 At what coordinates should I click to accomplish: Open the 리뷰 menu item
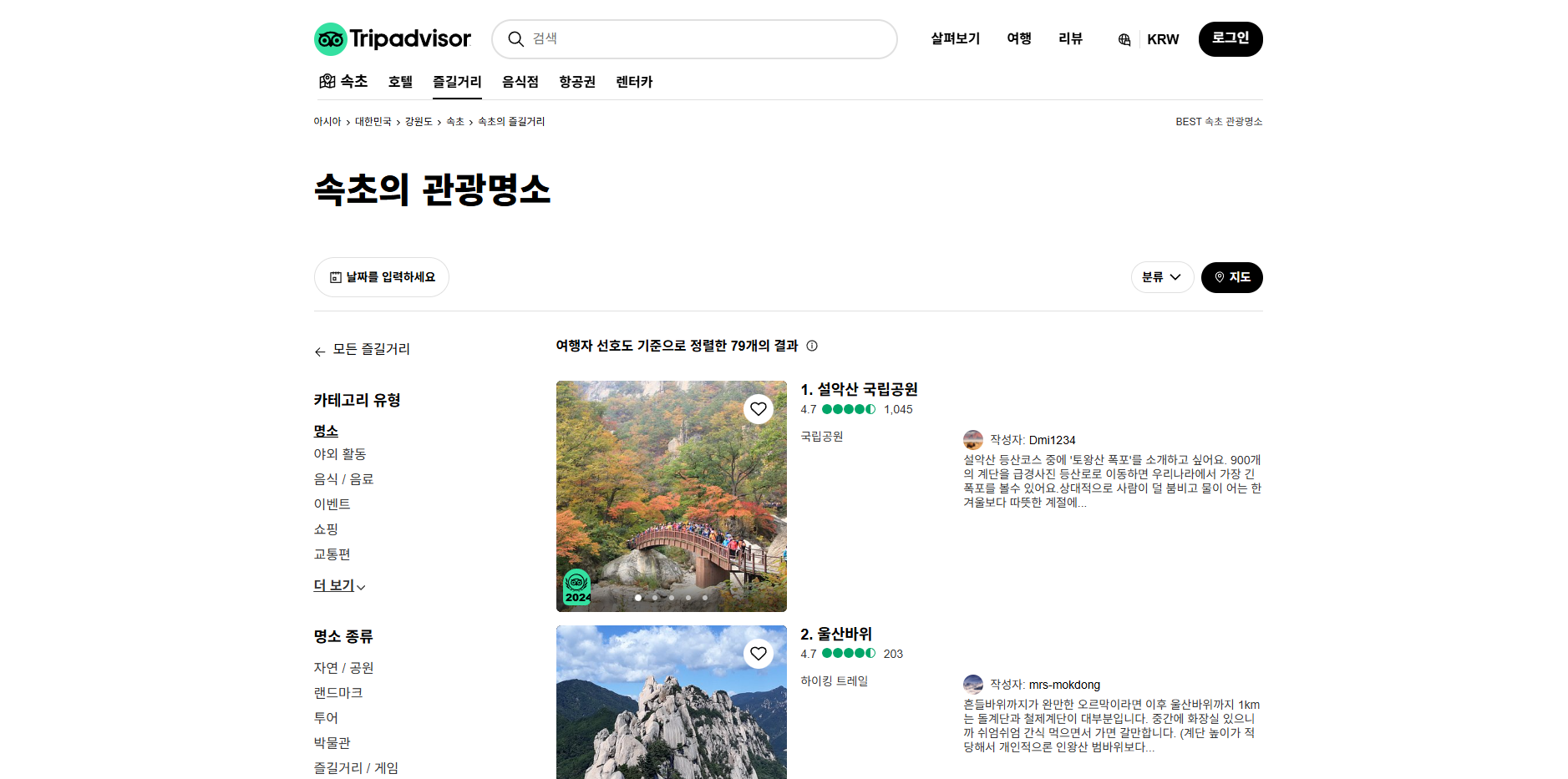coord(1070,38)
